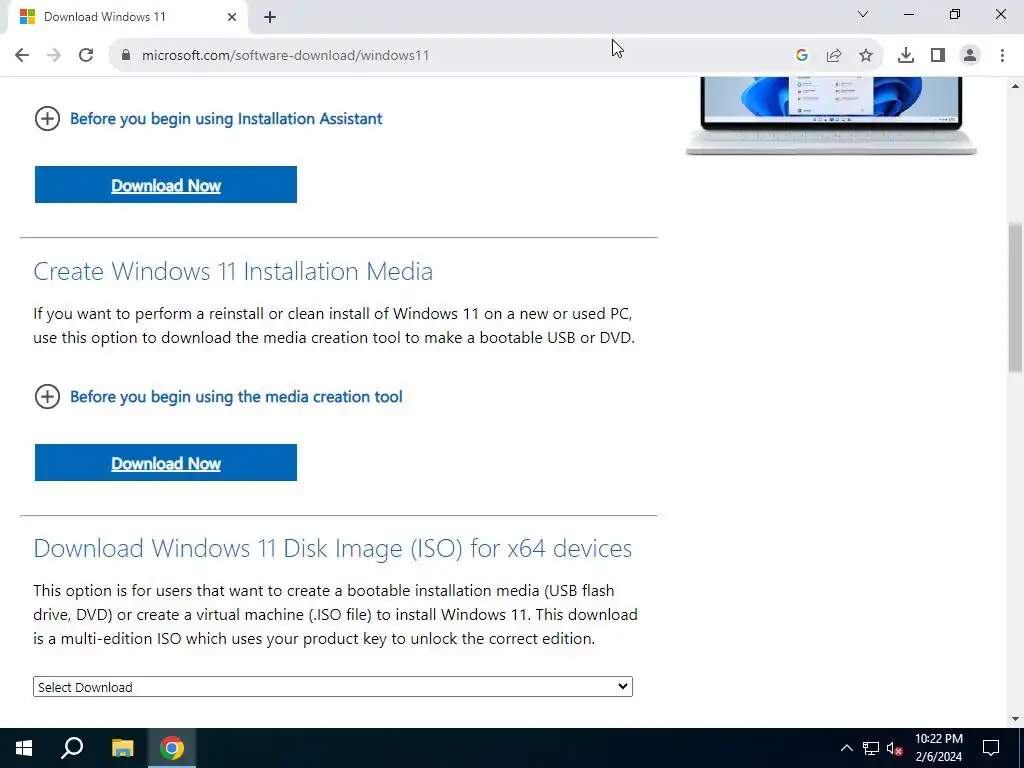This screenshot has width=1024, height=768.
Task: Click scrollbar up arrow
Action: (1015, 86)
